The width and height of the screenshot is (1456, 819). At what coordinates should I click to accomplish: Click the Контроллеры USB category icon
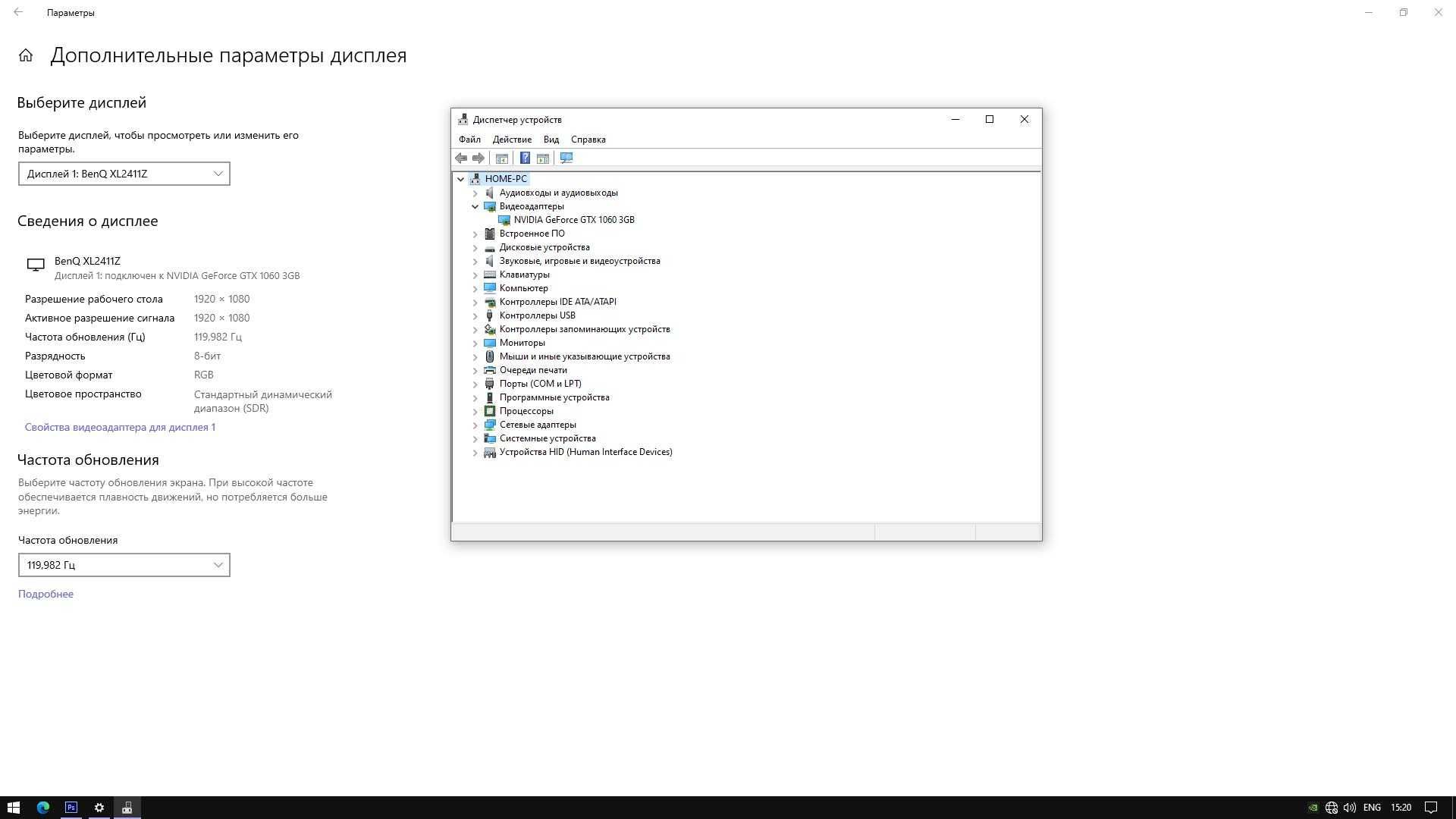point(490,315)
